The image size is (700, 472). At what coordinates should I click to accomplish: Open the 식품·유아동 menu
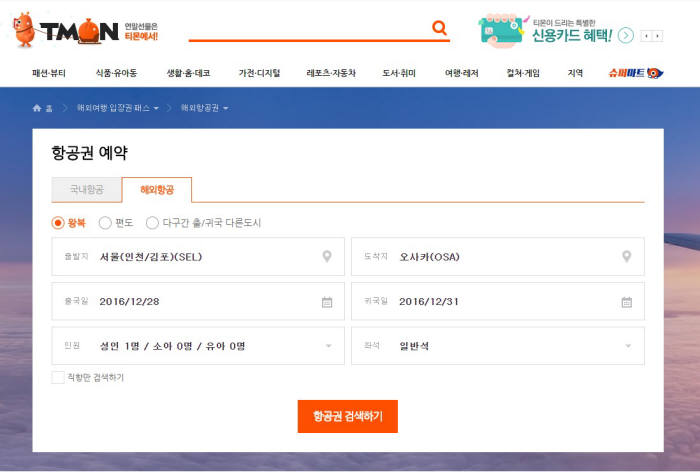116,73
